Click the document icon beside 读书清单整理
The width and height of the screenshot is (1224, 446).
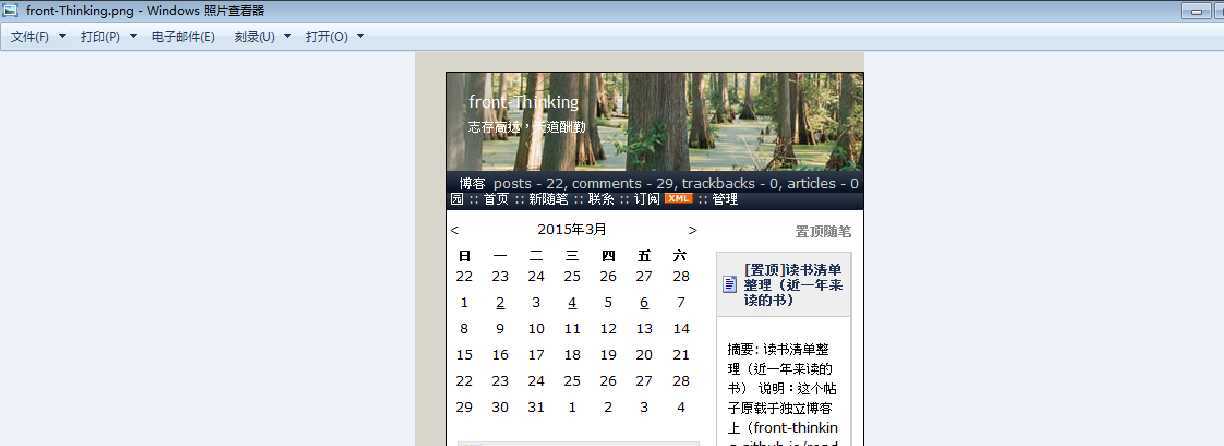click(730, 285)
